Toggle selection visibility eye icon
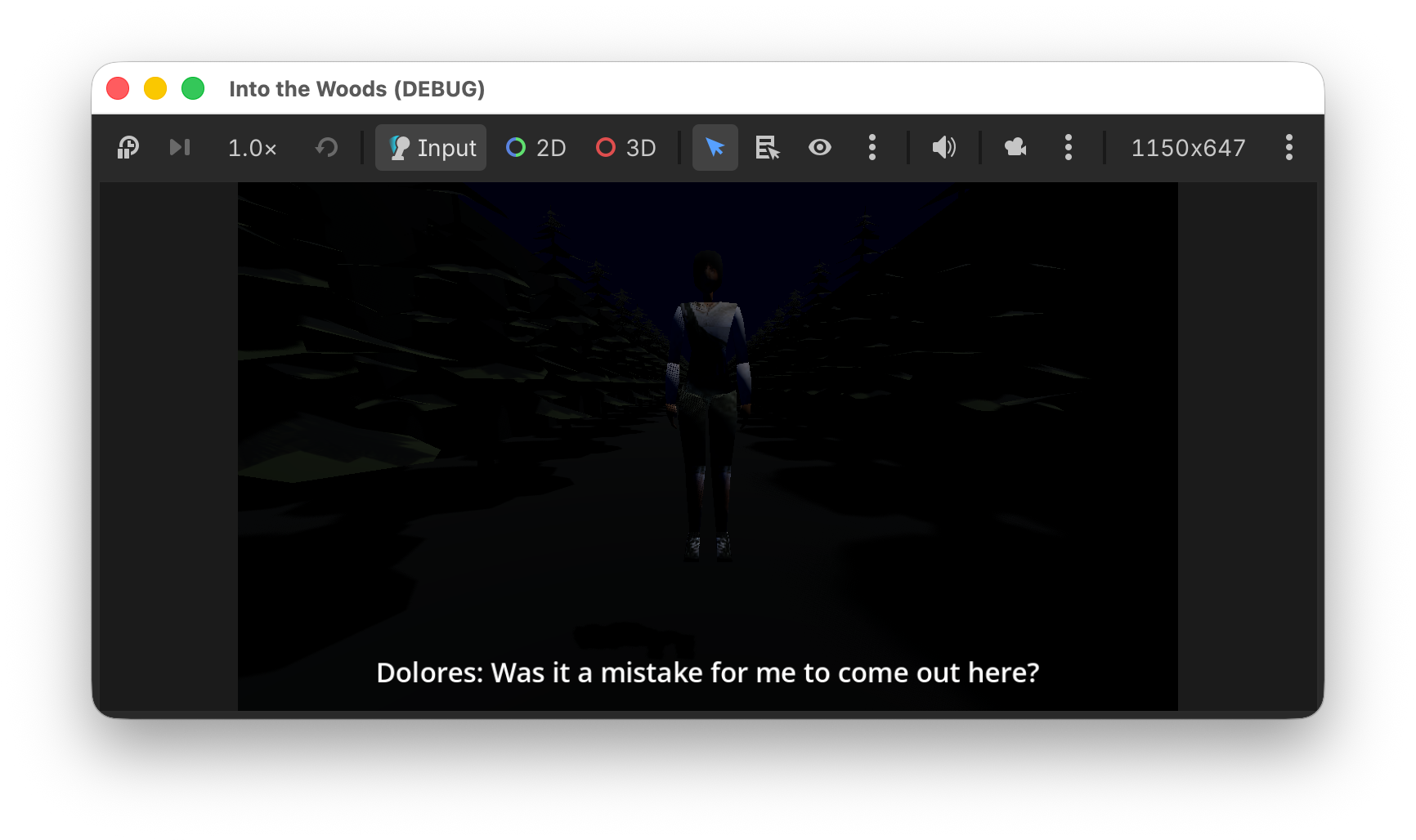Viewport: 1416px width, 840px height. point(820,148)
